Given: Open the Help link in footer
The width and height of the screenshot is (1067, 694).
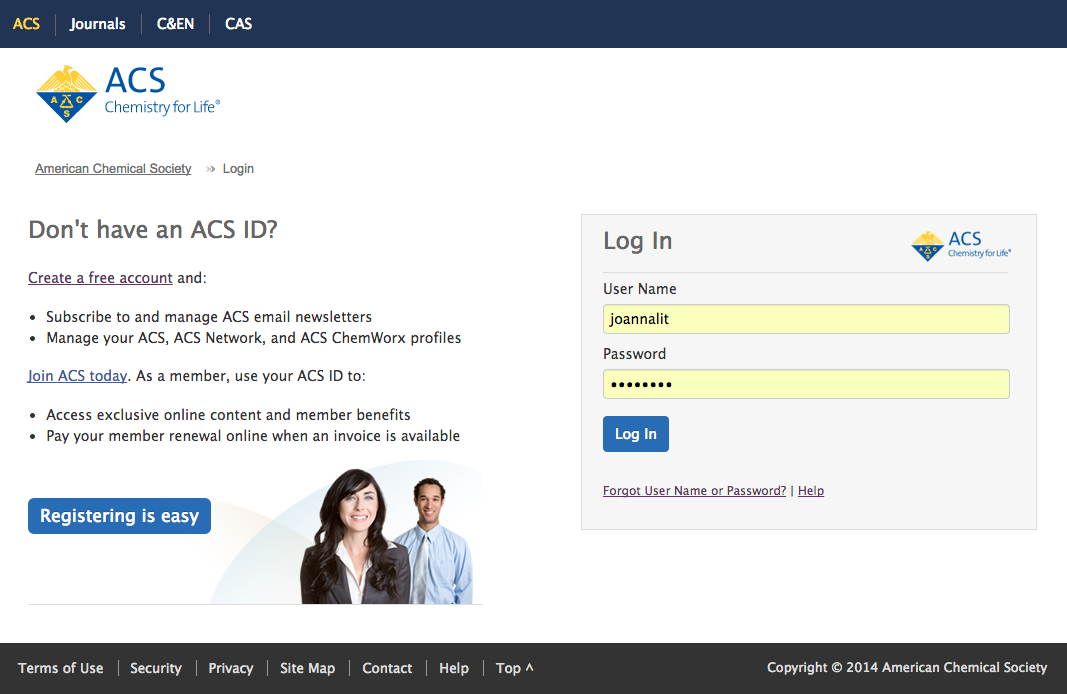Looking at the screenshot, I should tap(454, 668).
